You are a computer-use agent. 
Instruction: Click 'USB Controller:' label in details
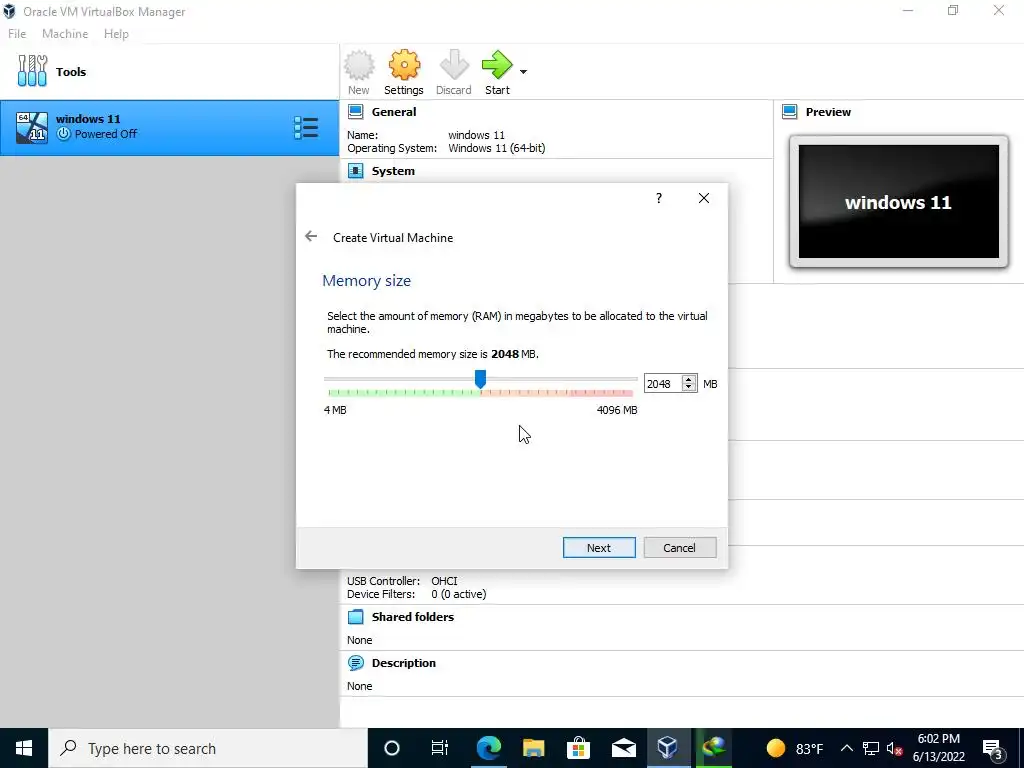tap(383, 581)
